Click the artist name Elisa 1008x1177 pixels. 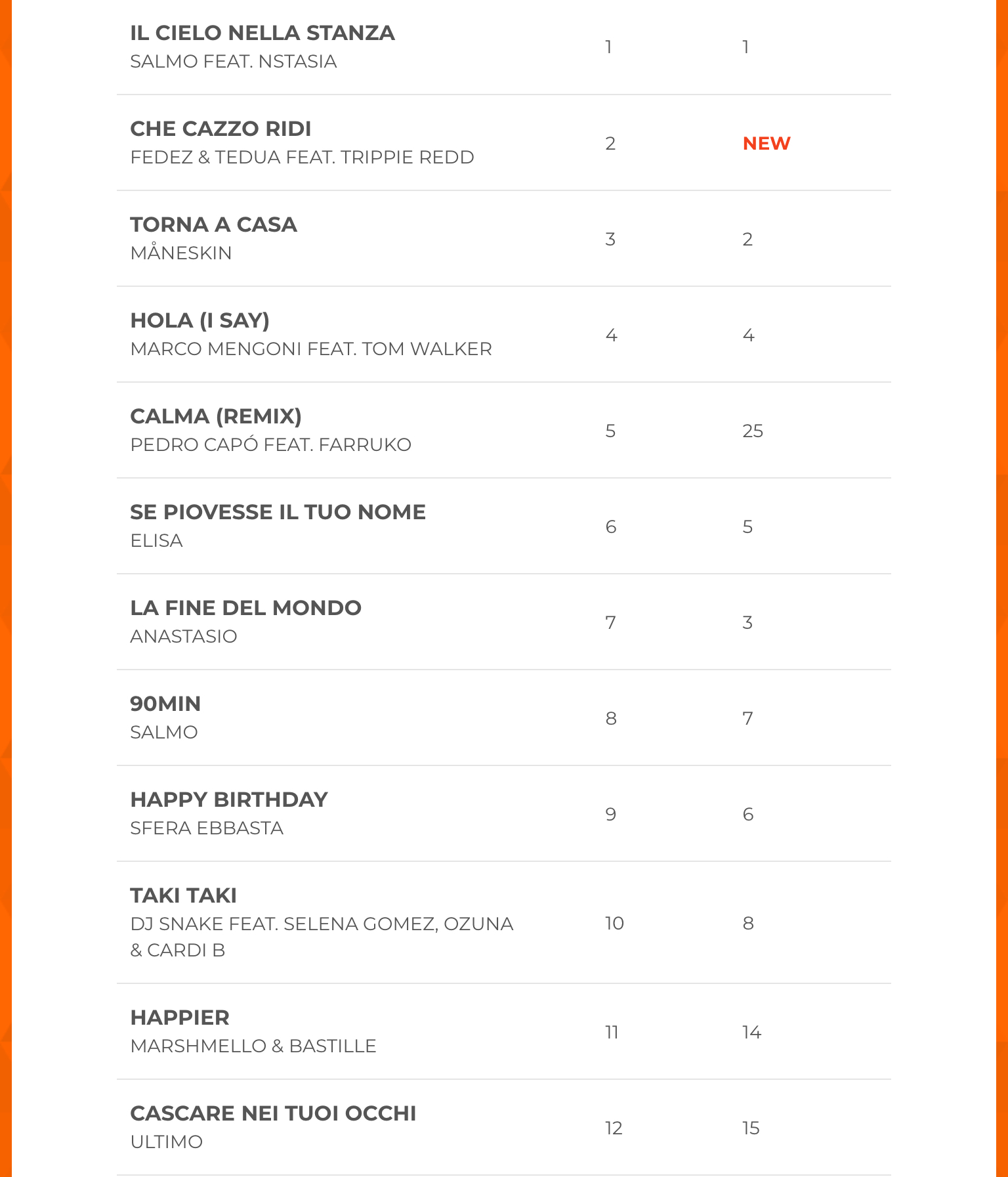point(156,541)
